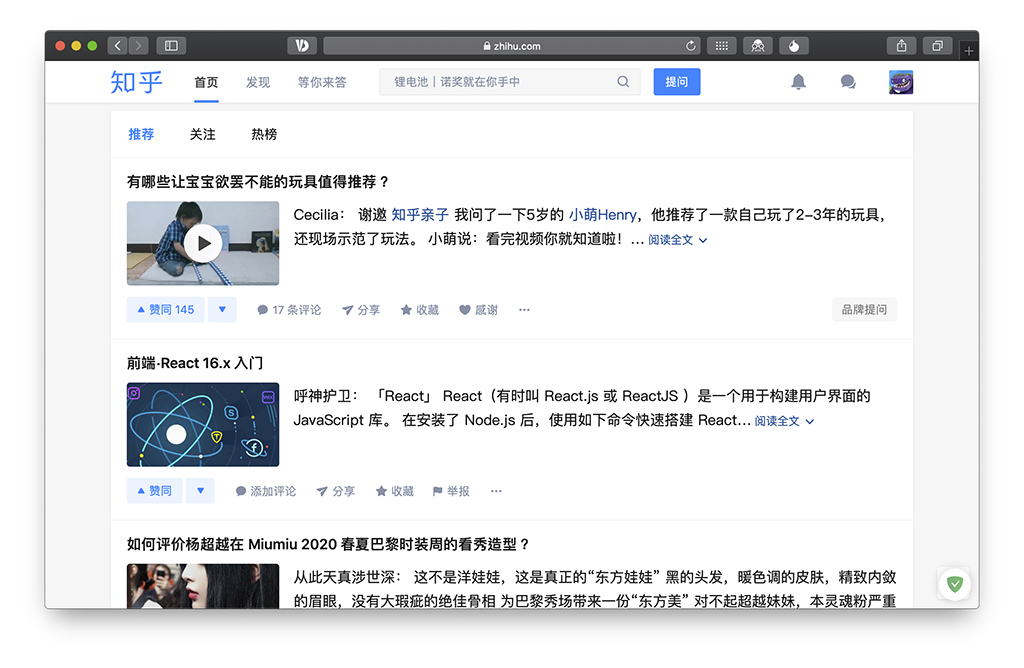Toggle the Safari sidebar button

171,46
